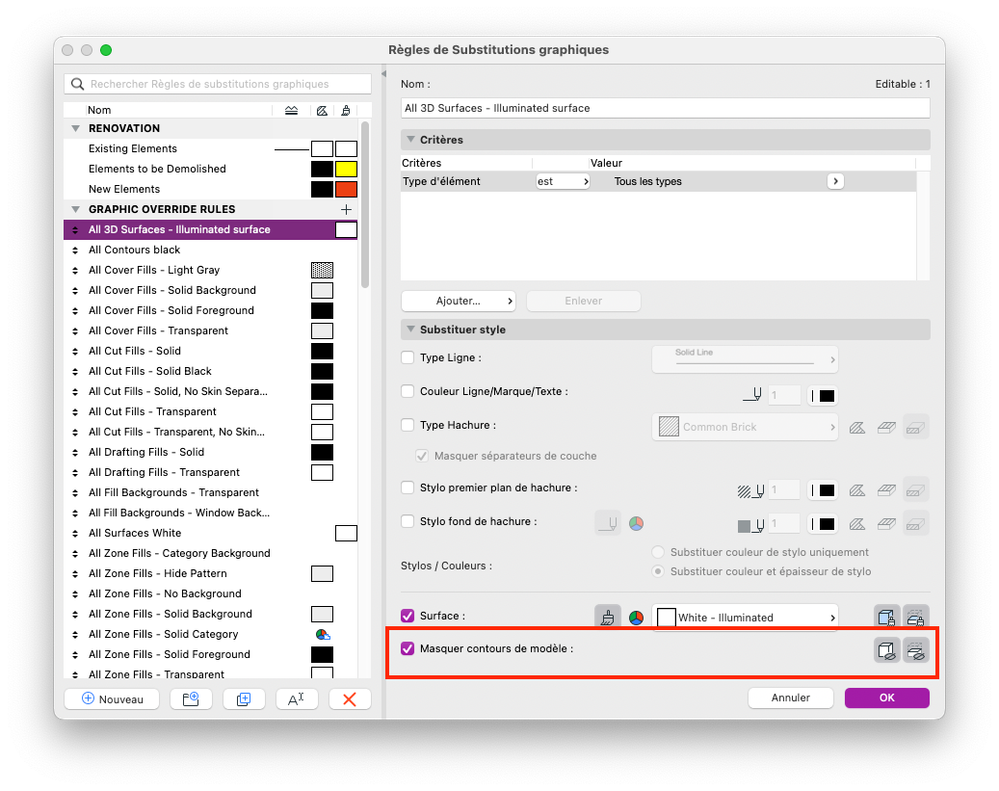Duplicate the selected rule with the copy icon
The width and height of the screenshot is (999, 791).
pos(244,699)
